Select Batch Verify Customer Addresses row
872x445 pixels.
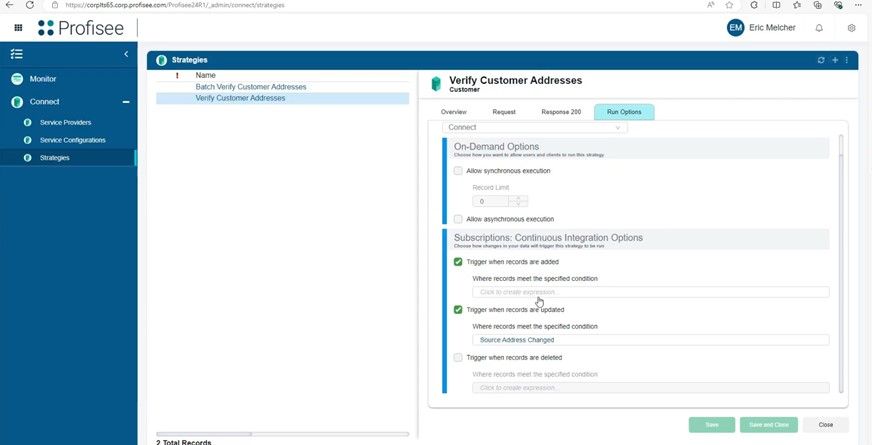pos(283,87)
